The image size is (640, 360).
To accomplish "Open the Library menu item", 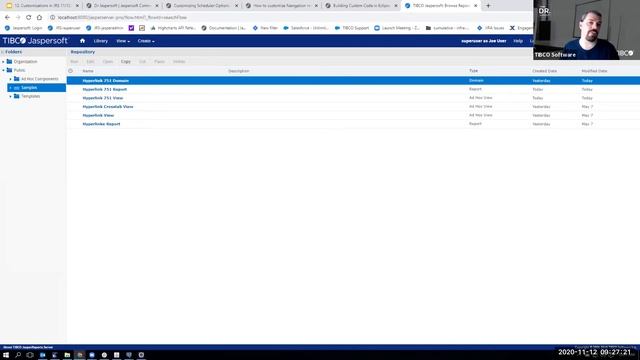I will (100, 41).
